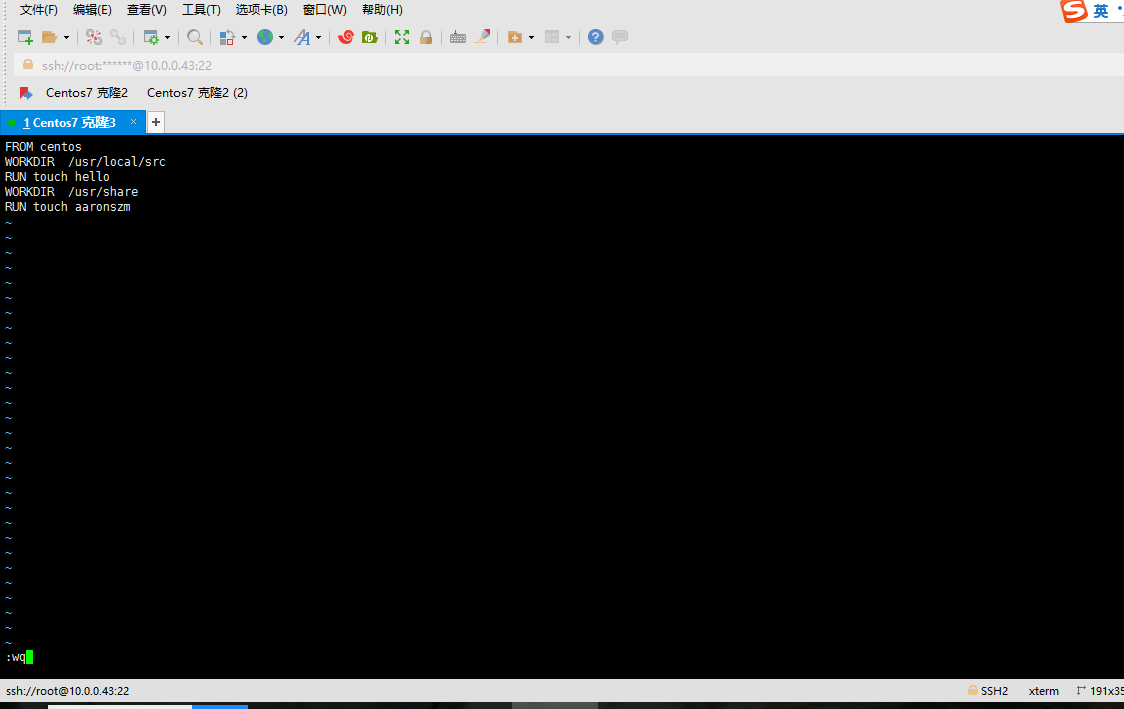1124x709 pixels.
Task: Open the window layout dropdown arrow
Action: [568, 37]
